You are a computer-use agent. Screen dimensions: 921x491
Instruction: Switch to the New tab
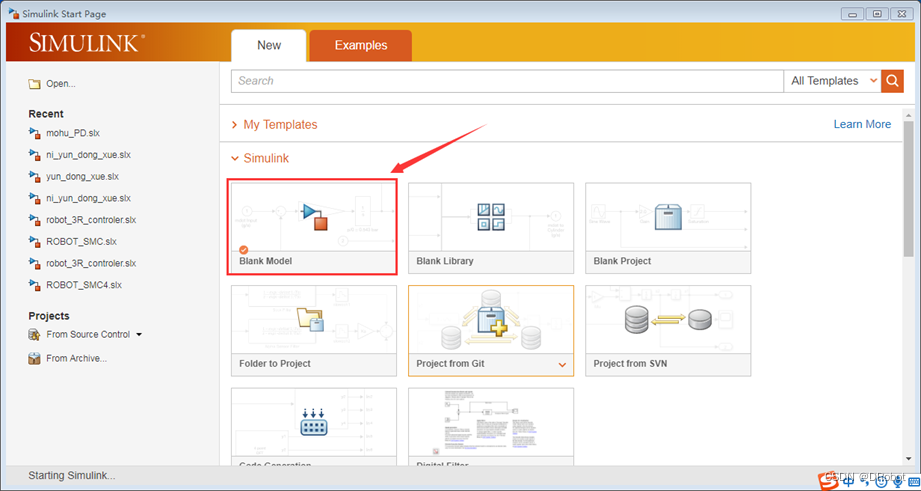click(x=269, y=45)
